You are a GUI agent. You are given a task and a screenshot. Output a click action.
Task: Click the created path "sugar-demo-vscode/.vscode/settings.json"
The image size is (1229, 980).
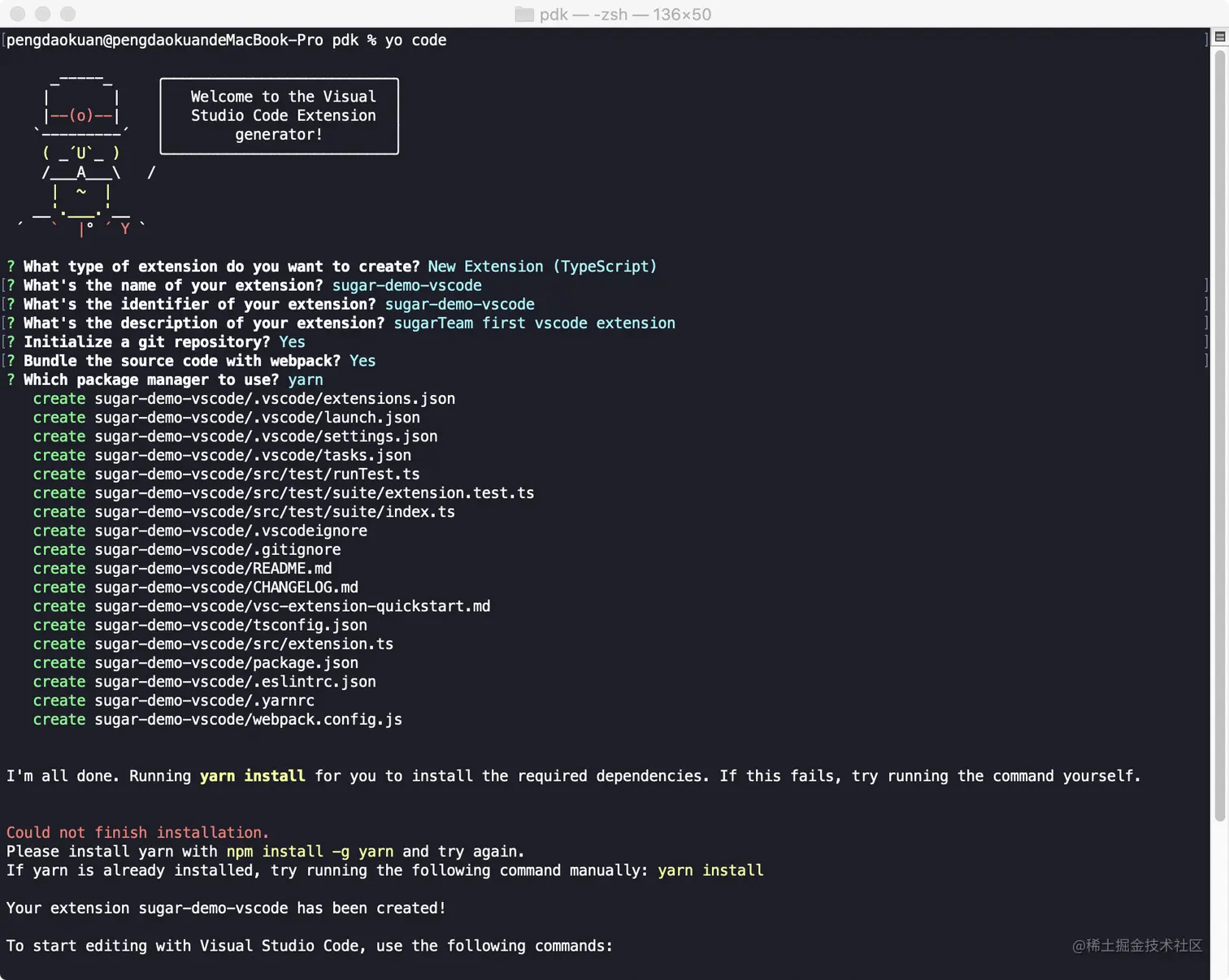[x=266, y=436]
